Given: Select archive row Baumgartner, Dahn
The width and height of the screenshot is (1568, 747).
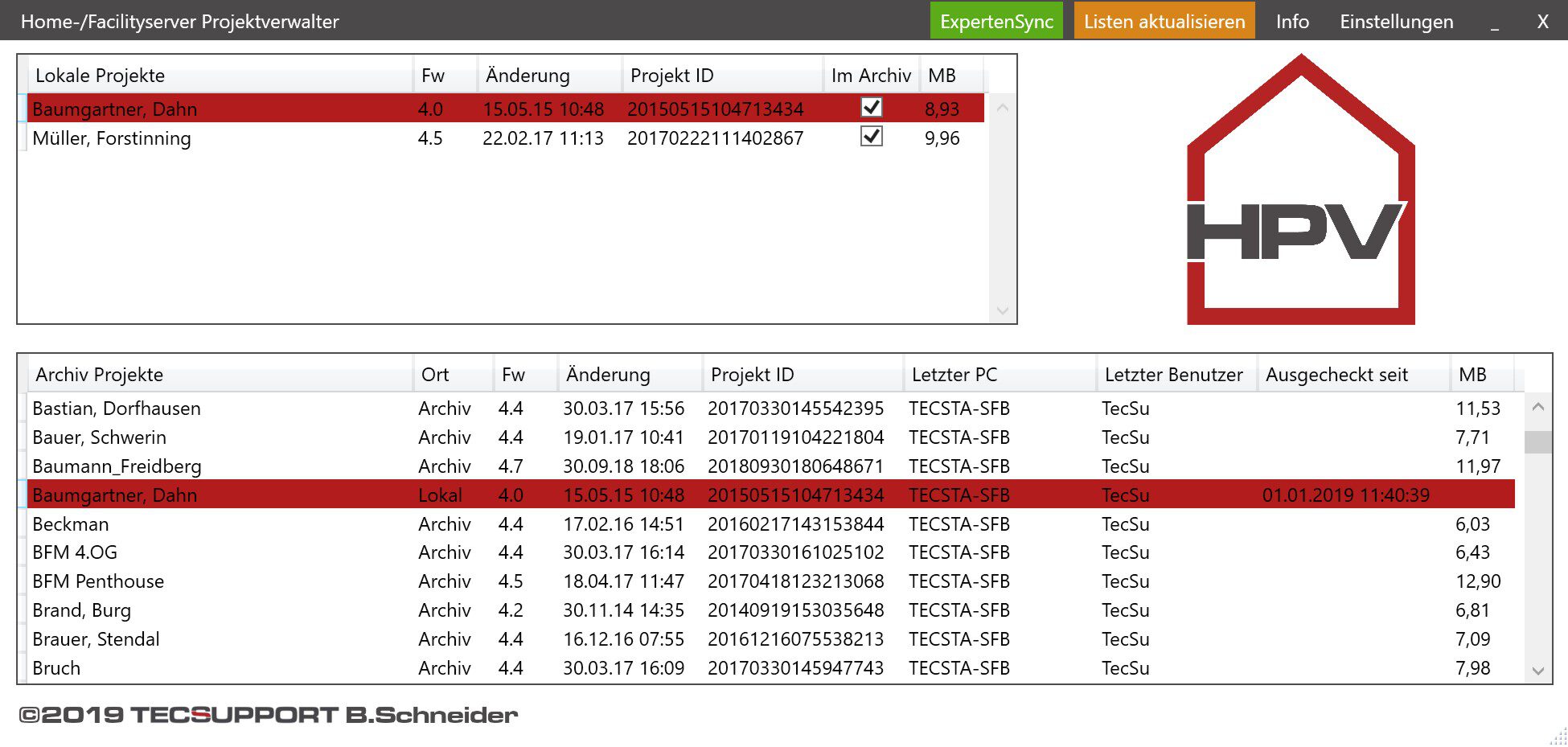Looking at the screenshot, I should coord(771,495).
